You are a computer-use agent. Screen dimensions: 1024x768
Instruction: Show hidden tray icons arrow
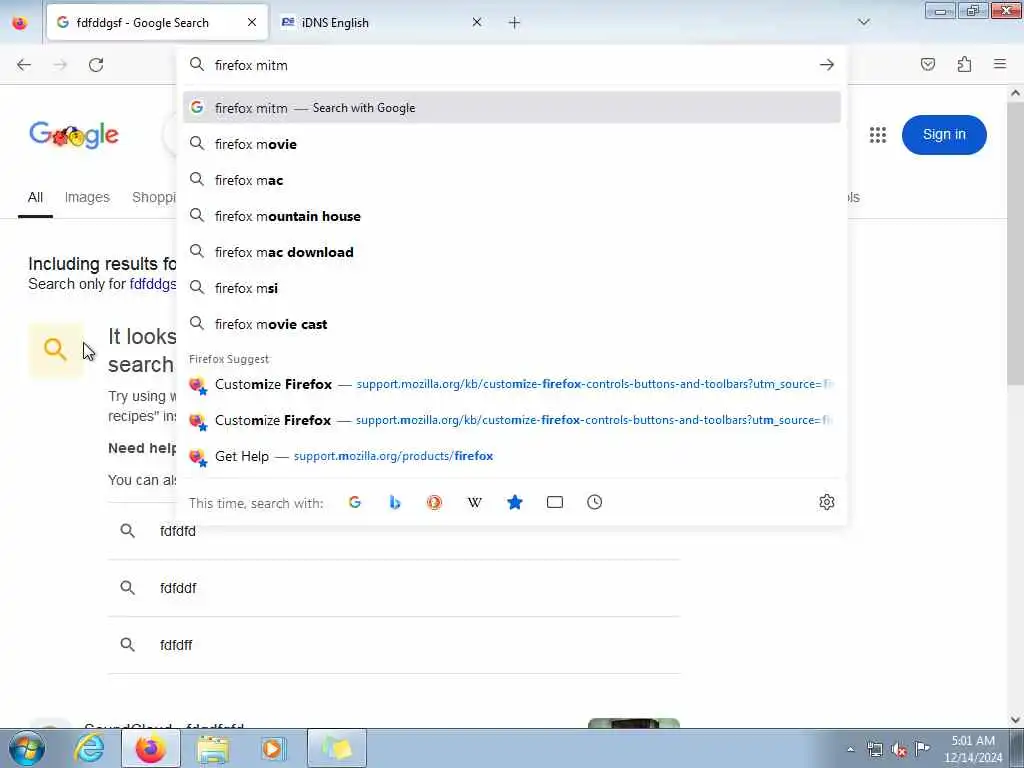[x=850, y=749]
